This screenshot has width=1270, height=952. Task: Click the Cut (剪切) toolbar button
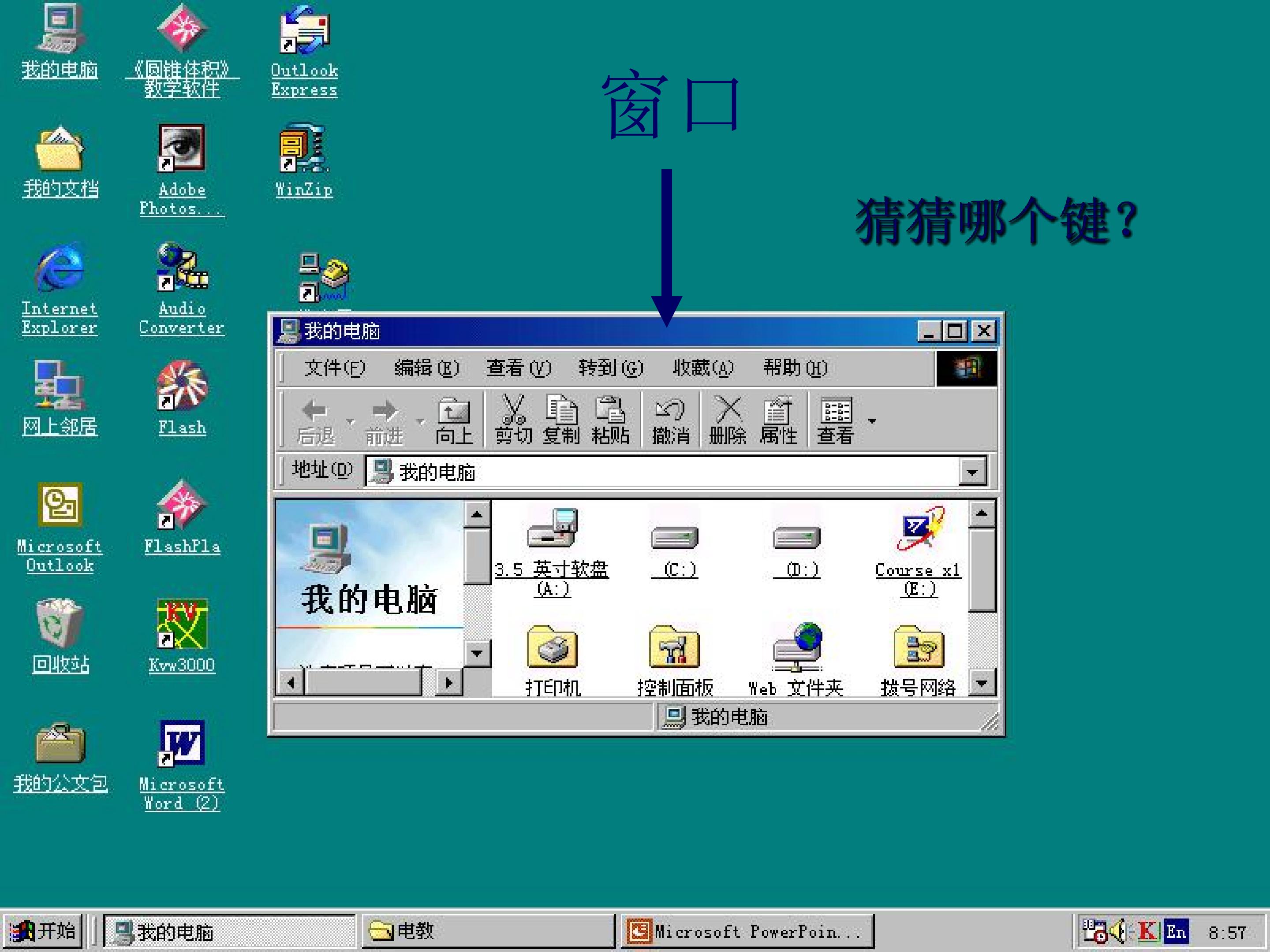coord(513,420)
